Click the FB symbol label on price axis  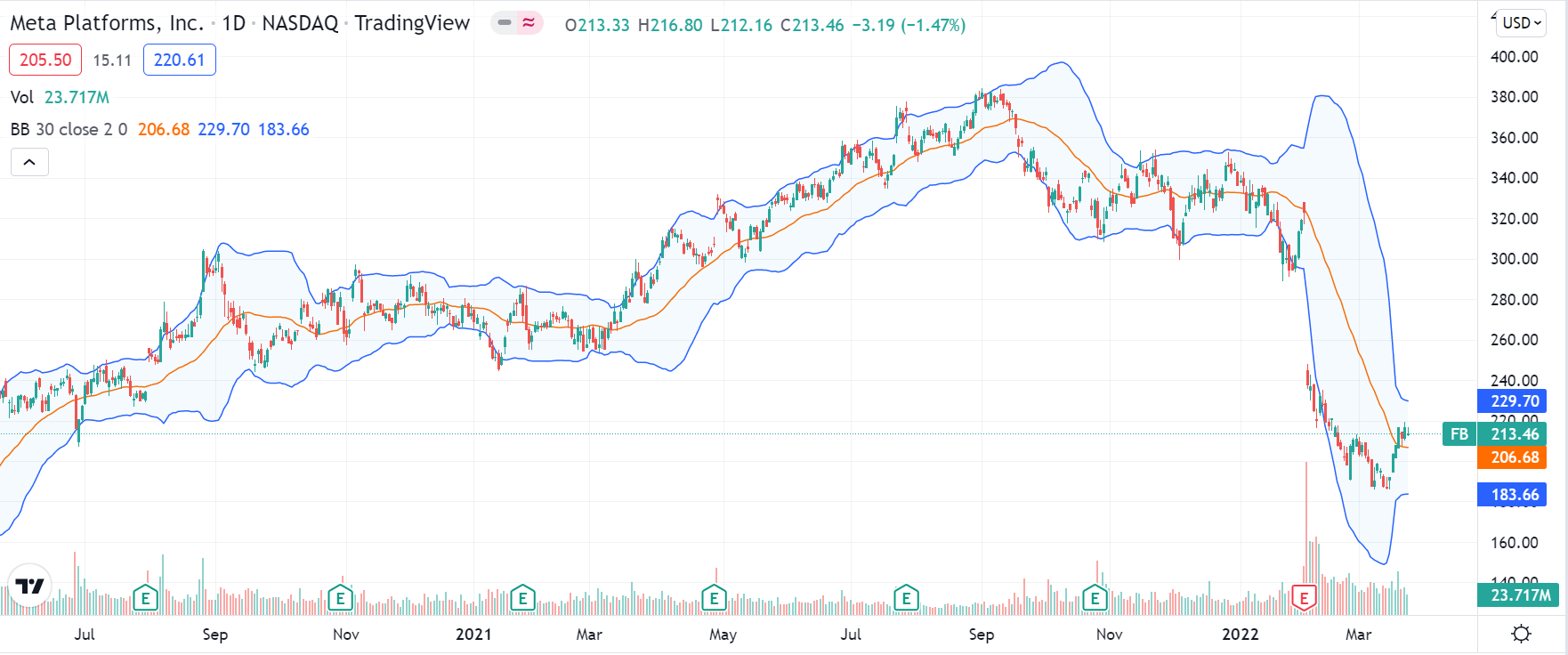1459,434
